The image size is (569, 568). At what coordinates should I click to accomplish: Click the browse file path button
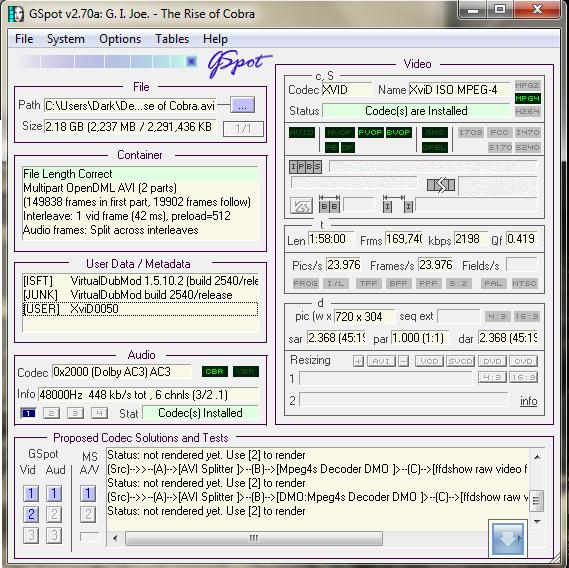pos(242,106)
